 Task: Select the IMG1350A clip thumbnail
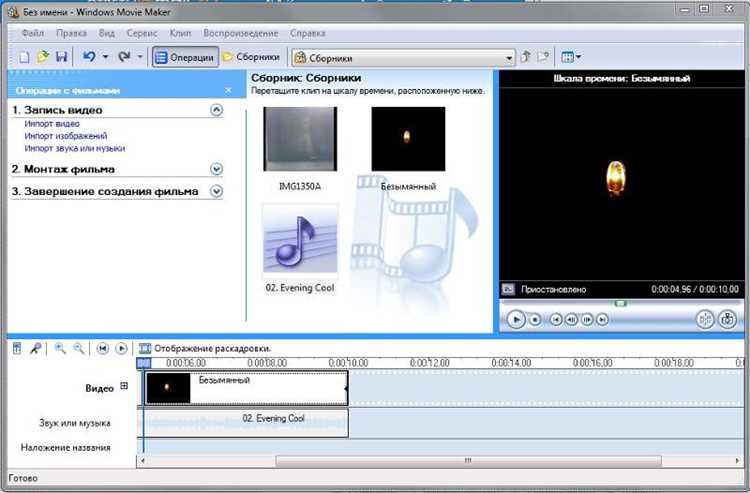[300, 139]
